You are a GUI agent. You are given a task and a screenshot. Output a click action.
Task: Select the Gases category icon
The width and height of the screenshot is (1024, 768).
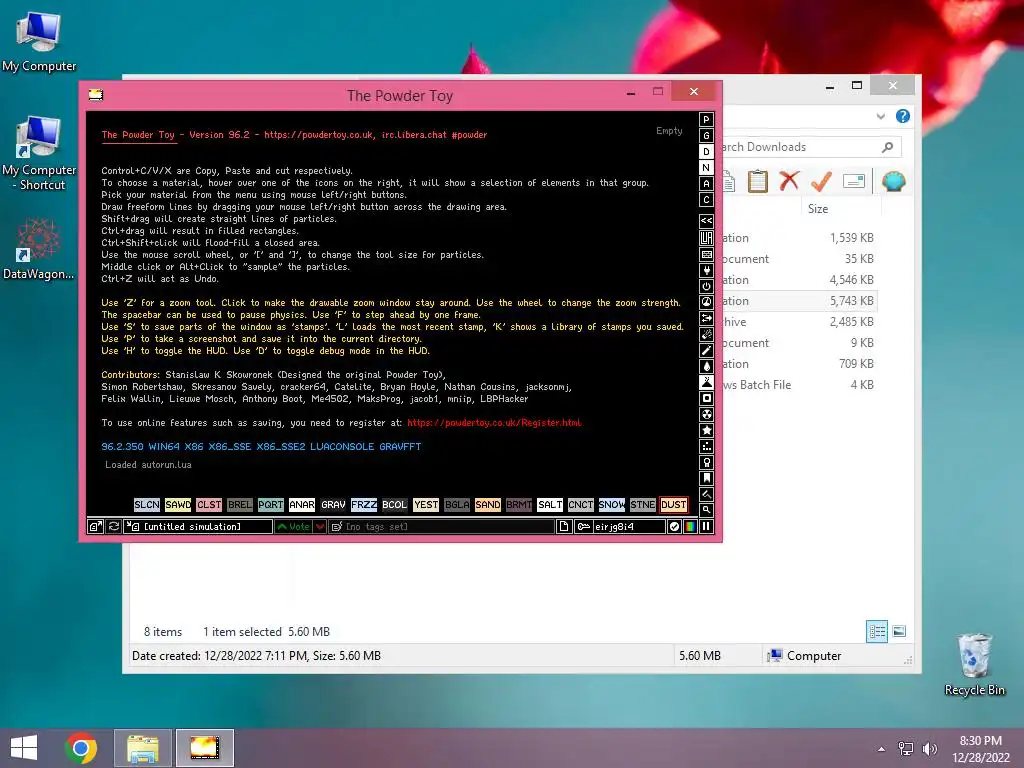pyautogui.click(x=706, y=350)
